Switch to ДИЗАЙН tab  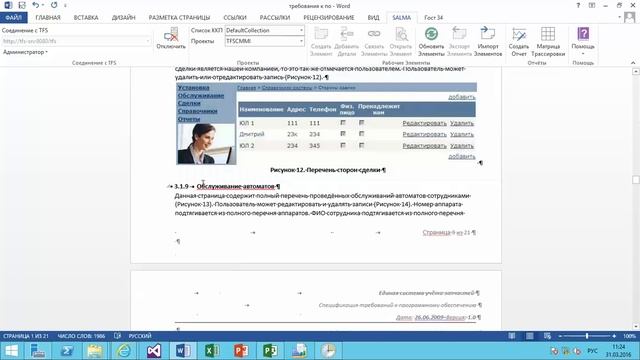pos(123,18)
